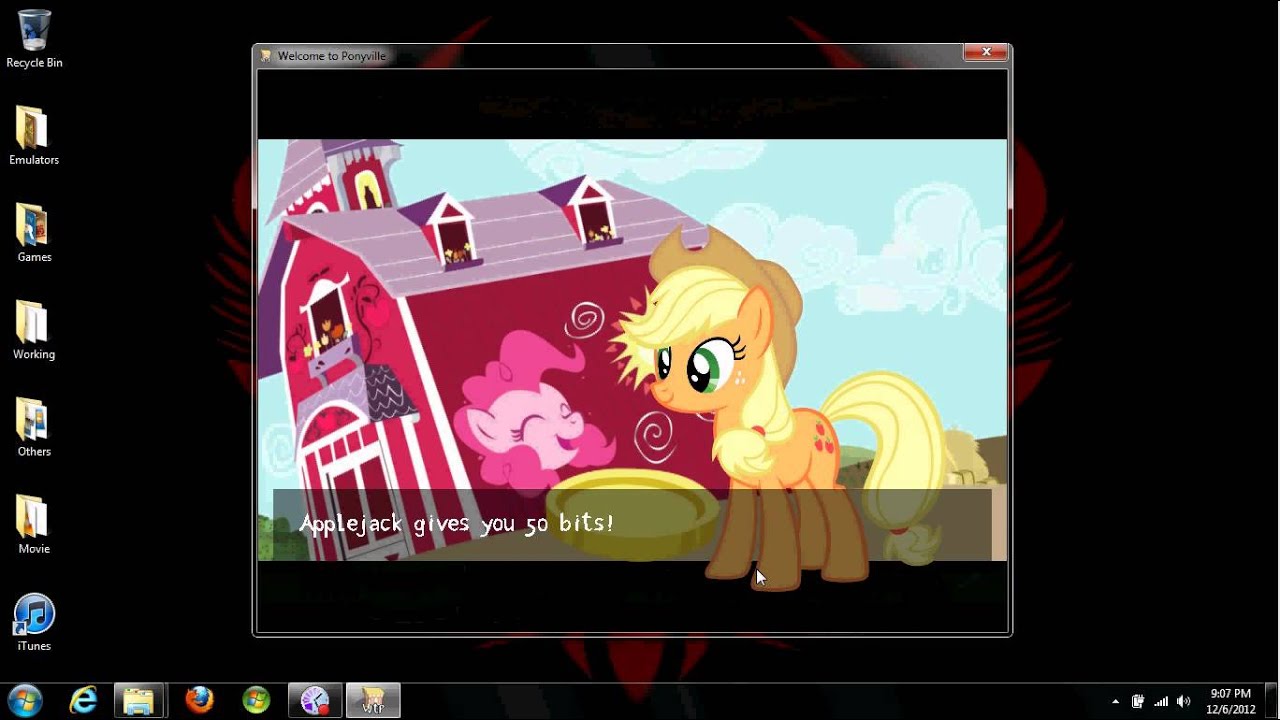The image size is (1280, 720).
Task: Select the Movie folder icon
Action: (34, 525)
